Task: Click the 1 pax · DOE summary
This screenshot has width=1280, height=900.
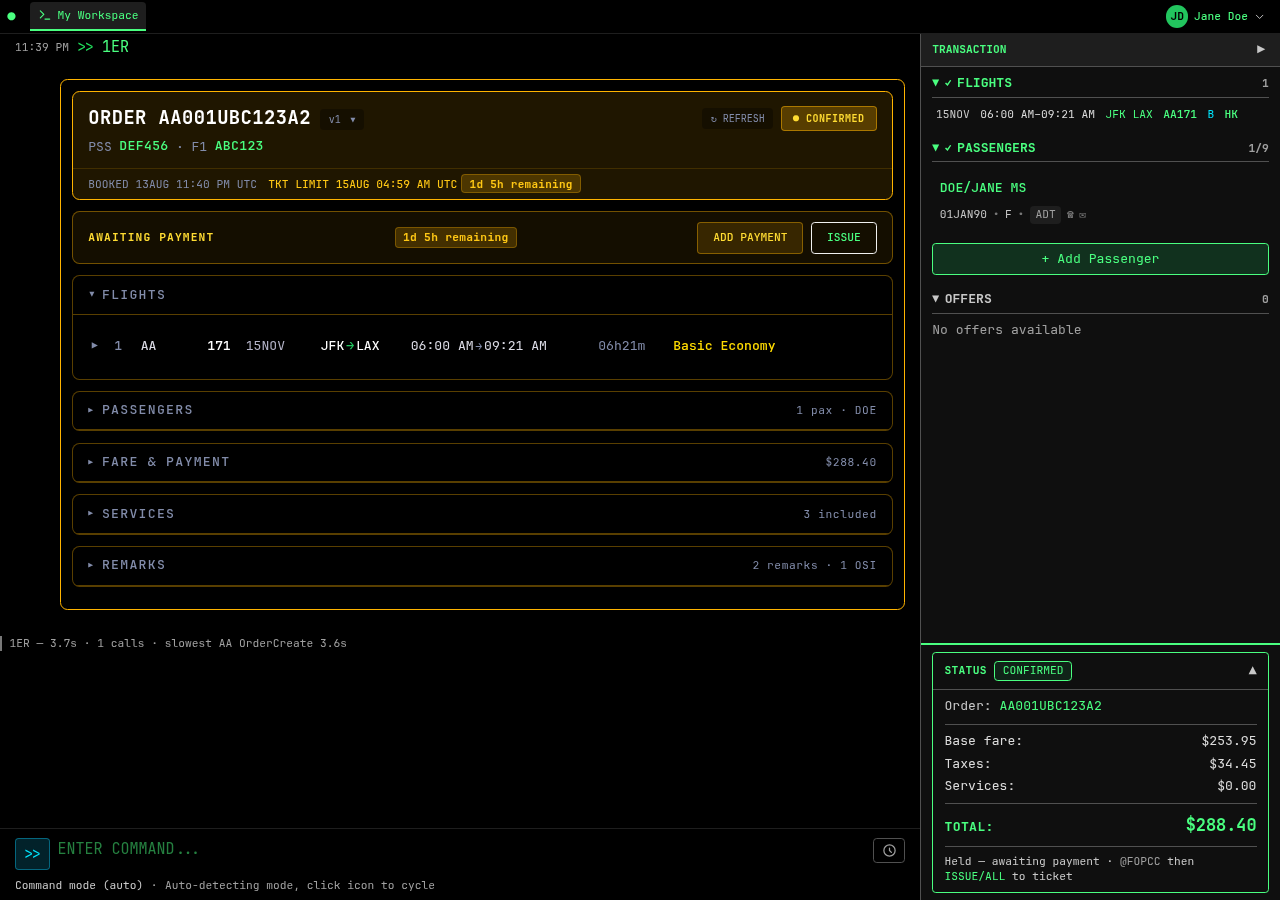Action: coord(836,410)
